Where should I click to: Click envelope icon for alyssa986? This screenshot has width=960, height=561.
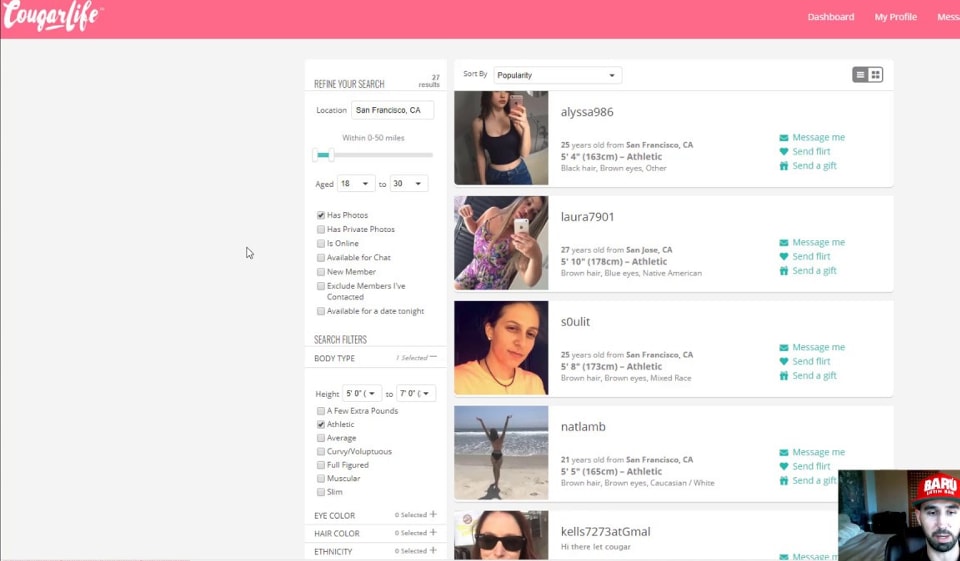pos(784,138)
